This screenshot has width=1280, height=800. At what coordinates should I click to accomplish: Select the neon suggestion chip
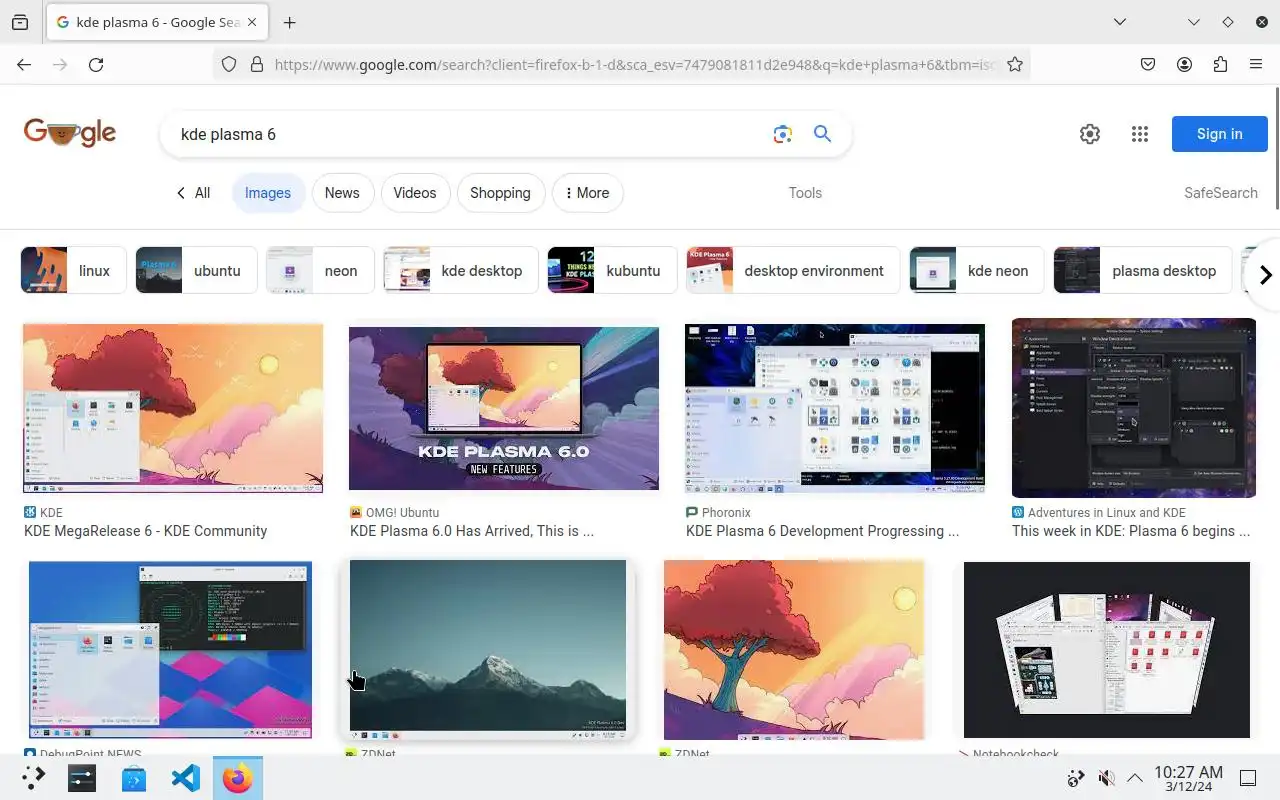pos(320,270)
